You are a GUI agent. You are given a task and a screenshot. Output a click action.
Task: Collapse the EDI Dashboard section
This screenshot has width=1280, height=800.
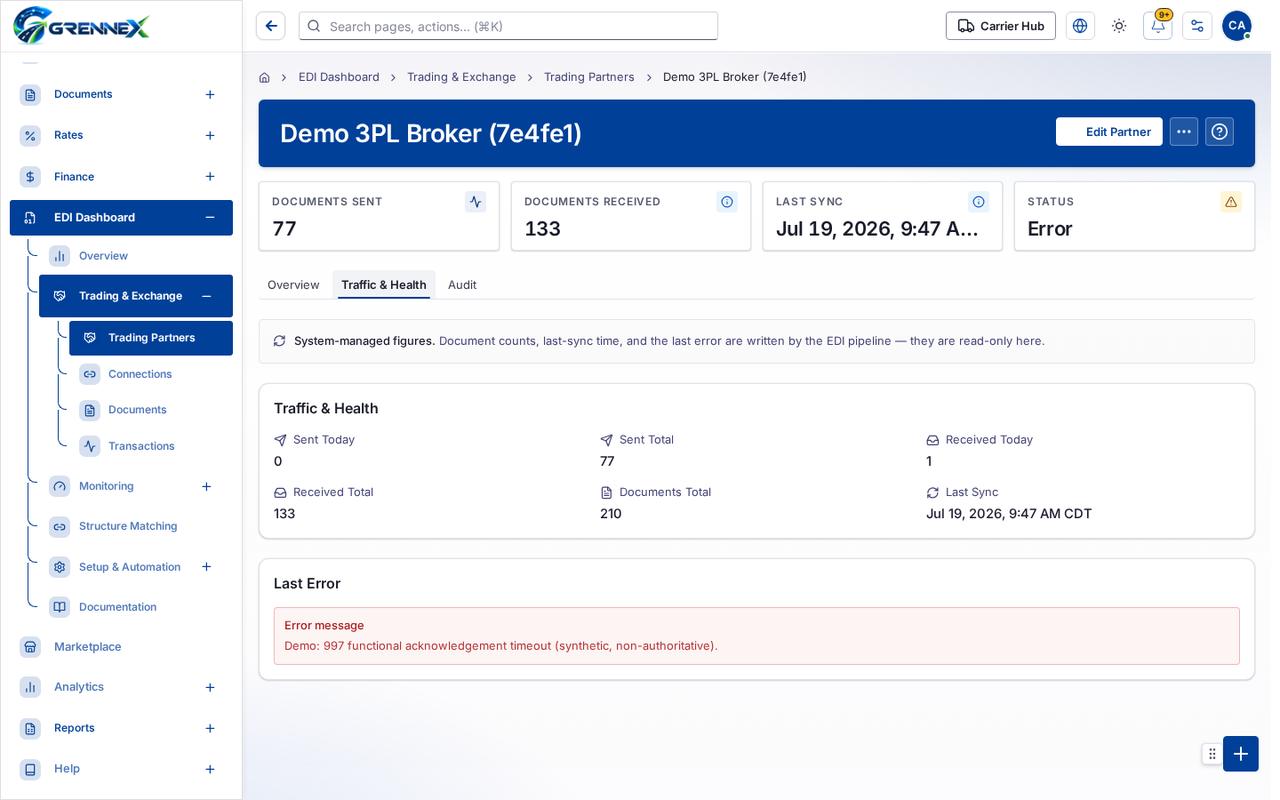210,218
